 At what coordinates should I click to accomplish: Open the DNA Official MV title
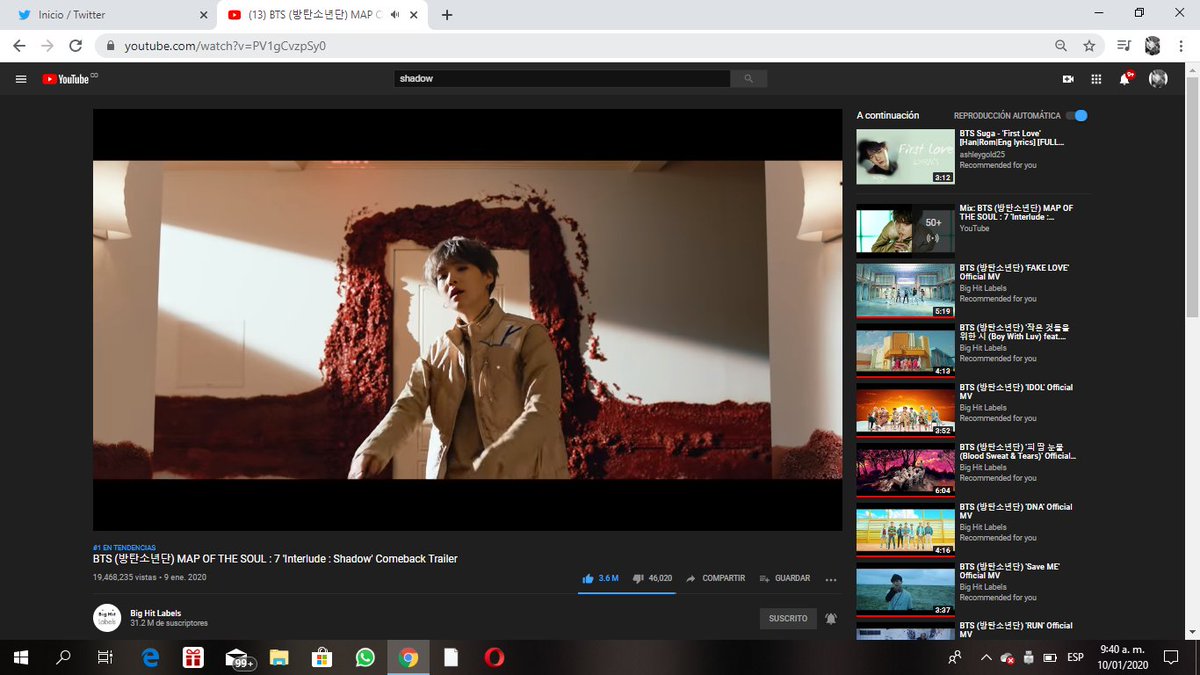(x=1015, y=510)
